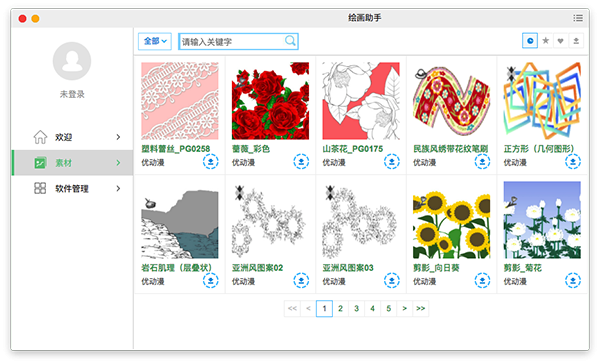Open the sunflower 剪影_向日葵 thumbnail
Viewport: 600px width, 364px height.
click(x=452, y=220)
